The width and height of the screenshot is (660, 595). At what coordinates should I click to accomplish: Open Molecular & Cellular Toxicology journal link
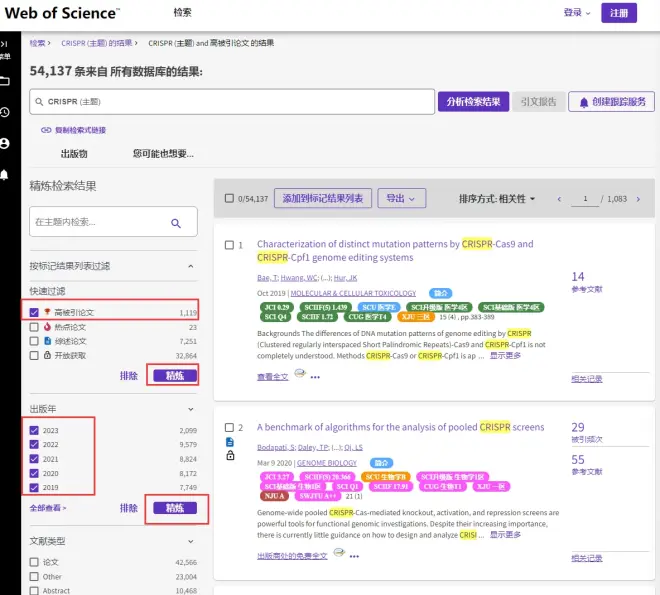353,293
